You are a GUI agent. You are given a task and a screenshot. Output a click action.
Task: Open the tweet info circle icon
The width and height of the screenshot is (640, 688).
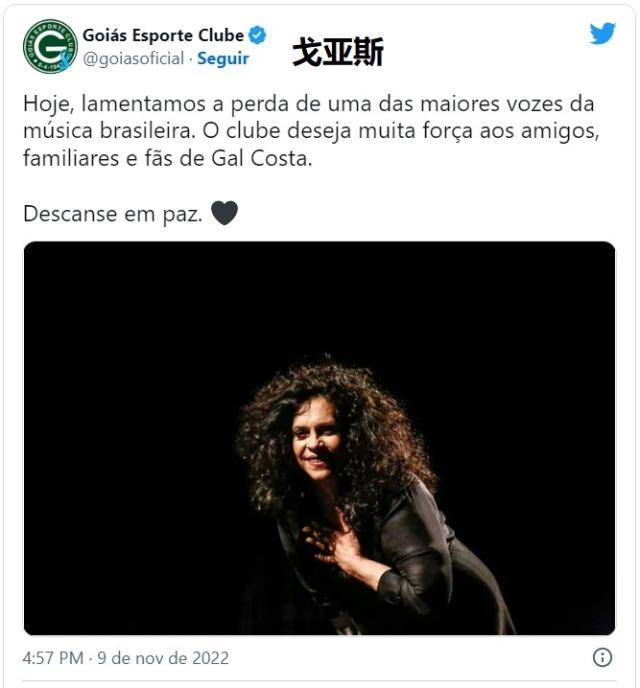pos(602,657)
